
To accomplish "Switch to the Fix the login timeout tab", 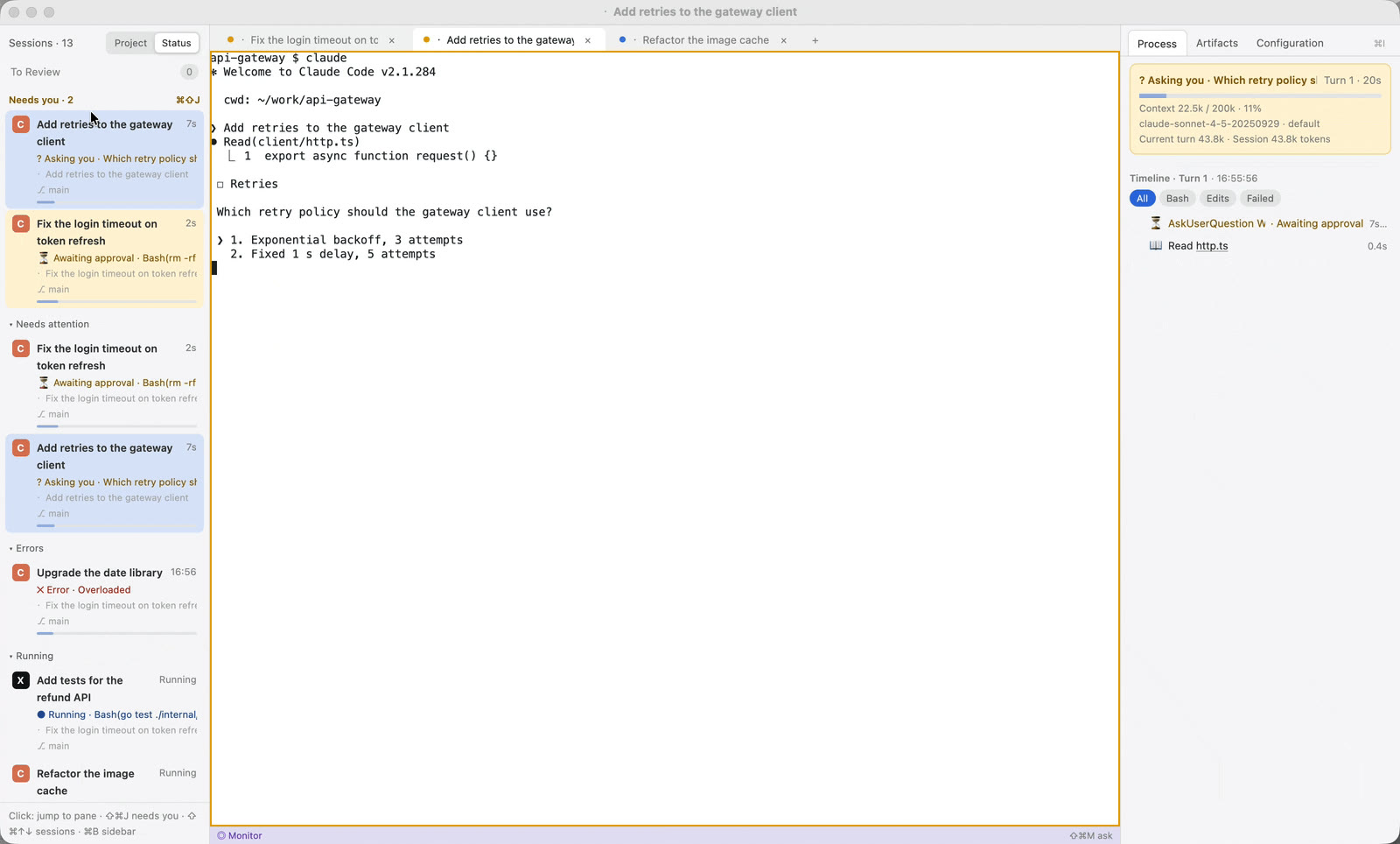I will [x=314, y=40].
